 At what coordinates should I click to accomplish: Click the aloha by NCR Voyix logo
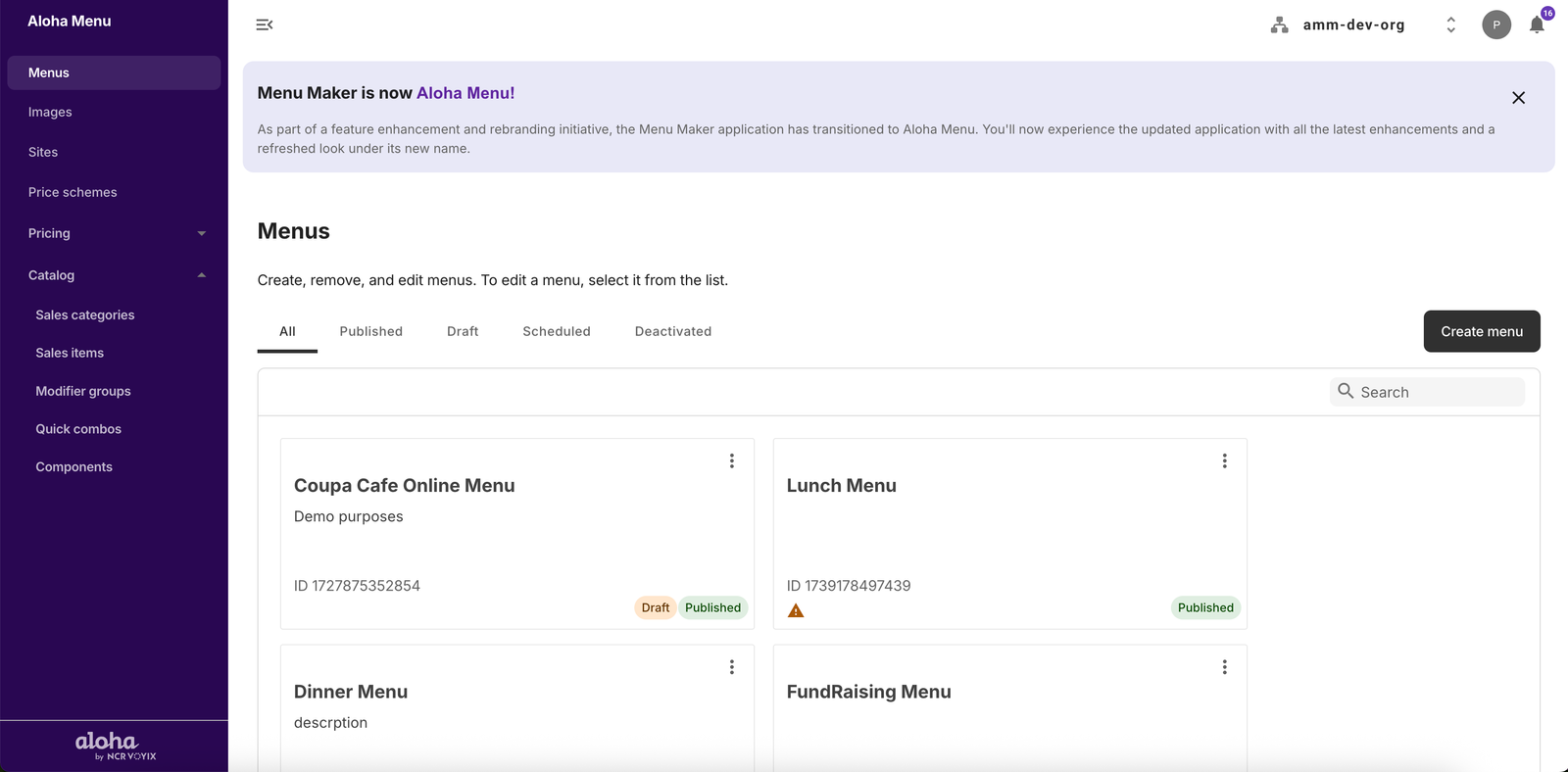click(x=115, y=746)
